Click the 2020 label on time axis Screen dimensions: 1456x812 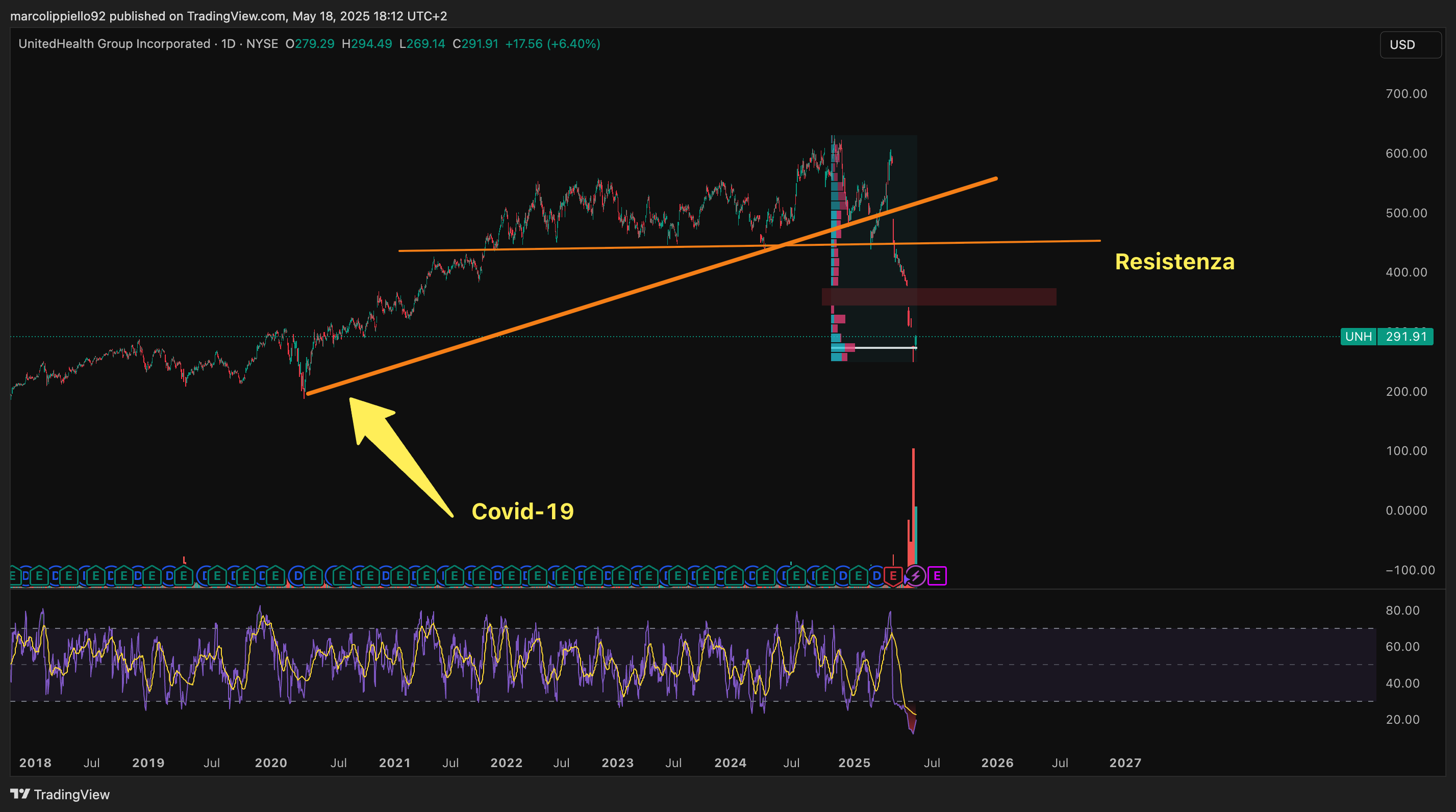click(271, 763)
